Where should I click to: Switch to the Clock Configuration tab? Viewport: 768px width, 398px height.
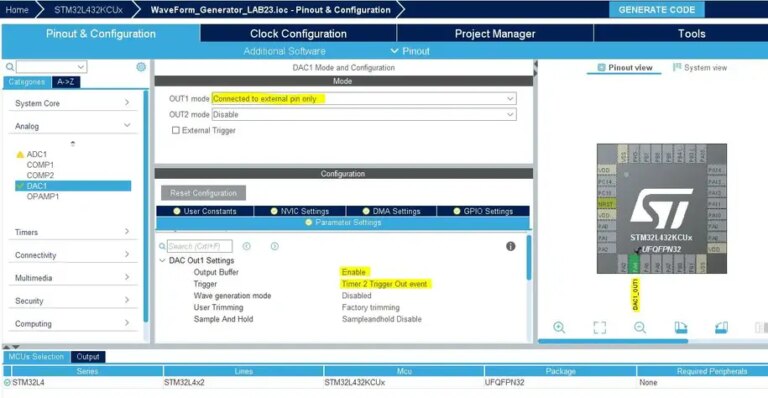[298, 34]
